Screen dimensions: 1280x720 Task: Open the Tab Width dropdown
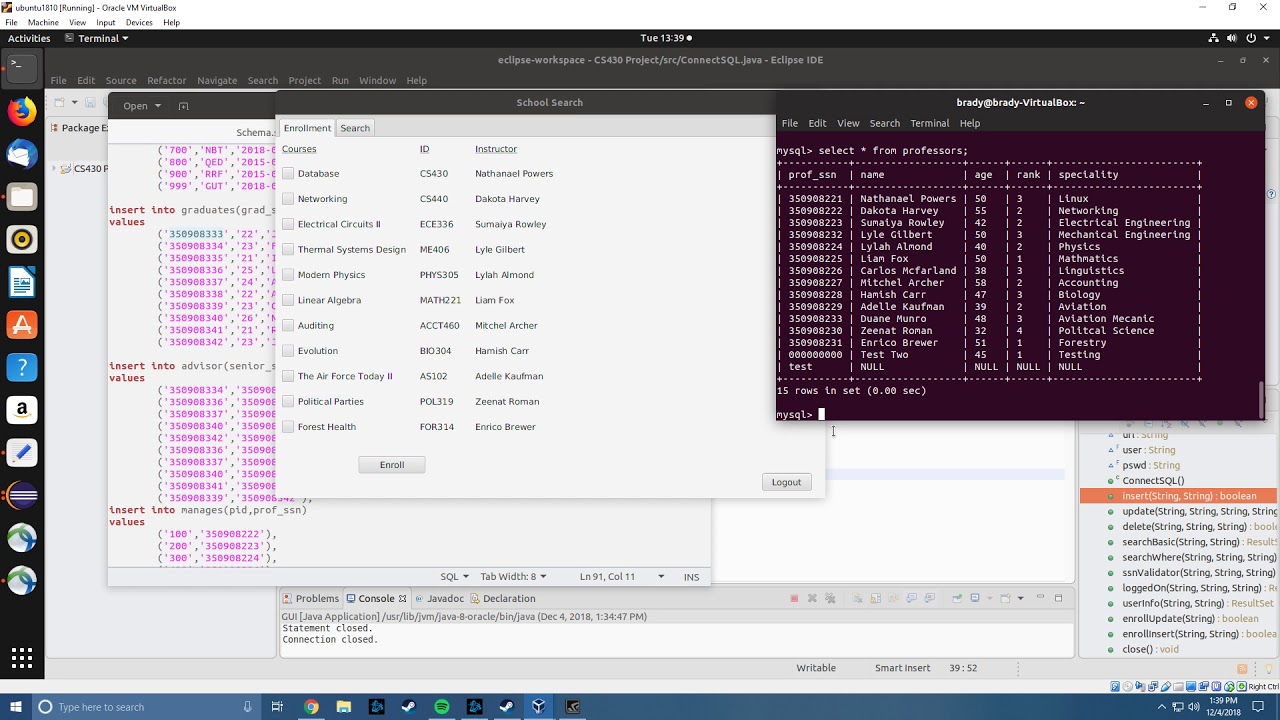(x=514, y=577)
